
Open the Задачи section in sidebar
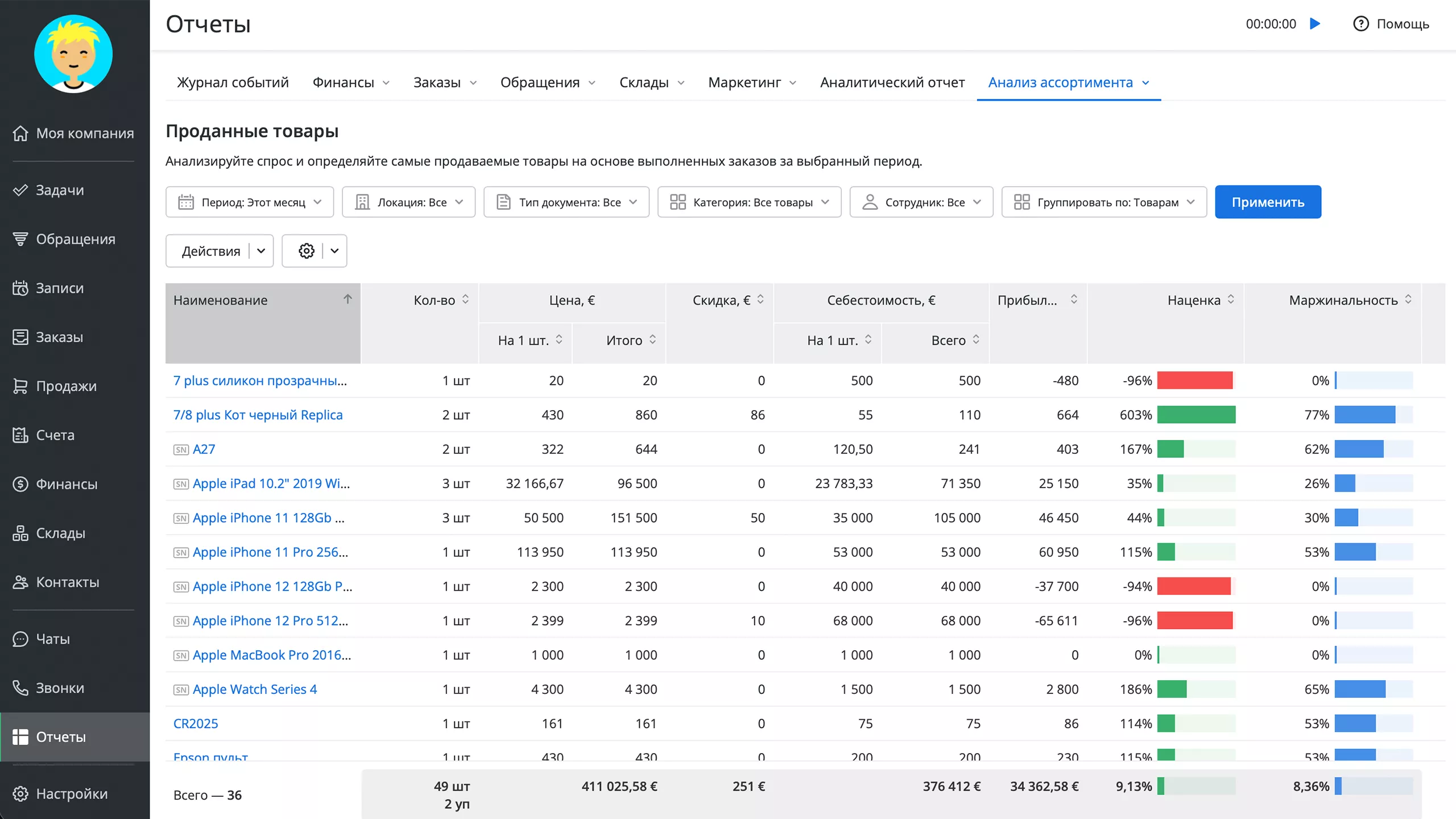60,190
